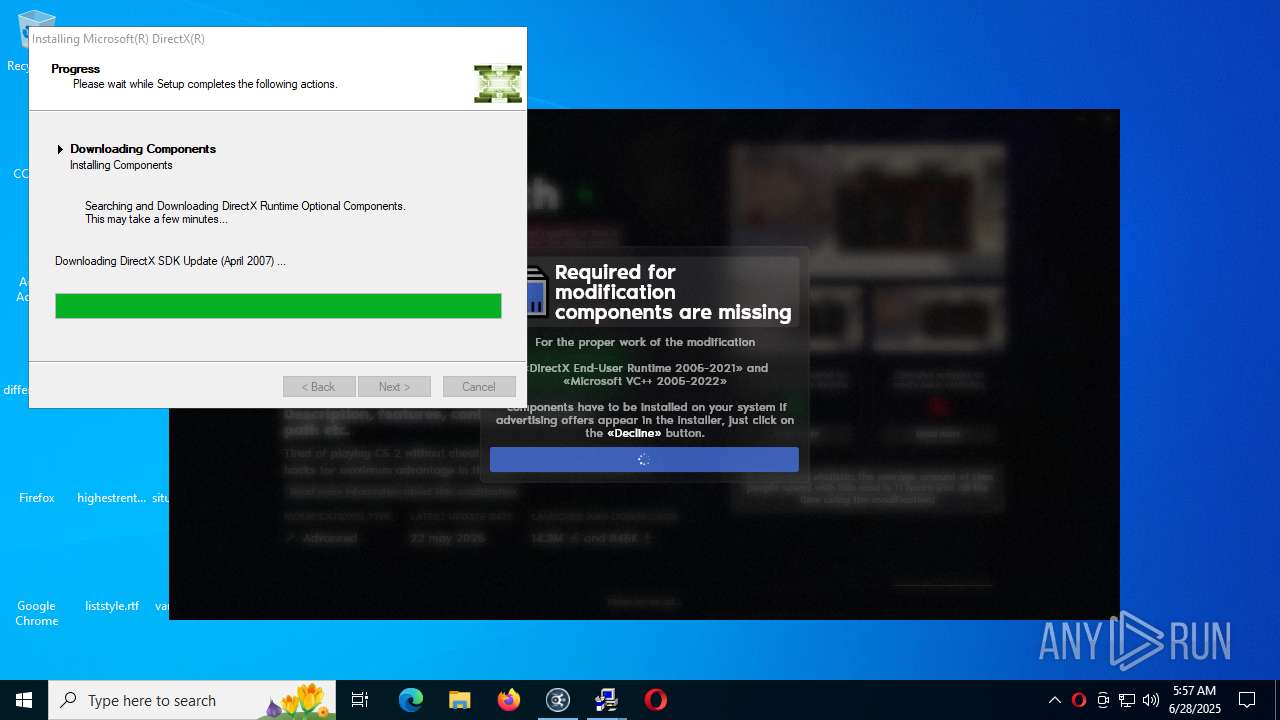This screenshot has height=720, width=1280.
Task: Click the disabled Back button
Action: (x=319, y=387)
